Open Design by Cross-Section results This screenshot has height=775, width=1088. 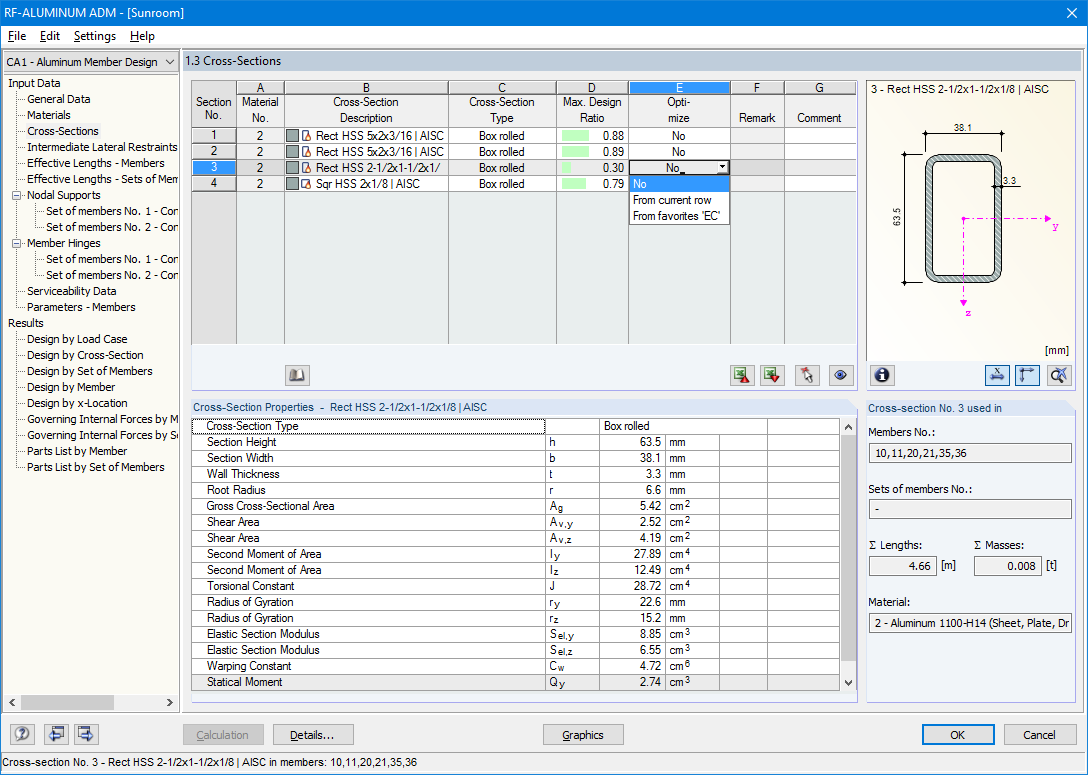tap(85, 355)
